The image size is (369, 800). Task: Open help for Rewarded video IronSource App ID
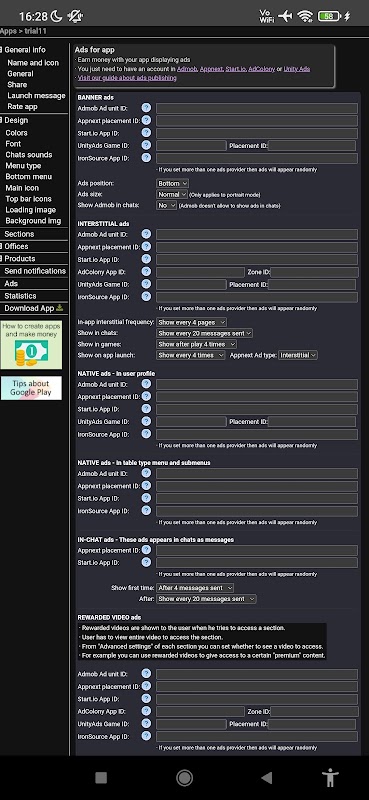(146, 736)
